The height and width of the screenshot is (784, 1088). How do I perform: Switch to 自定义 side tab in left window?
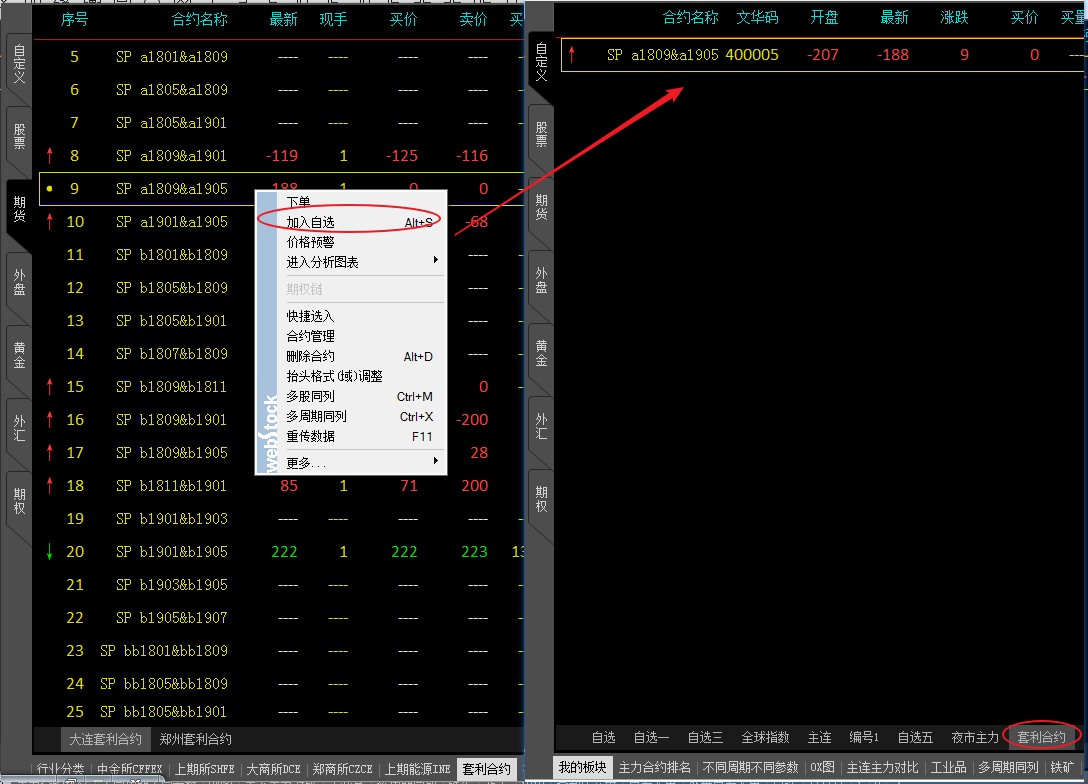click(19, 65)
